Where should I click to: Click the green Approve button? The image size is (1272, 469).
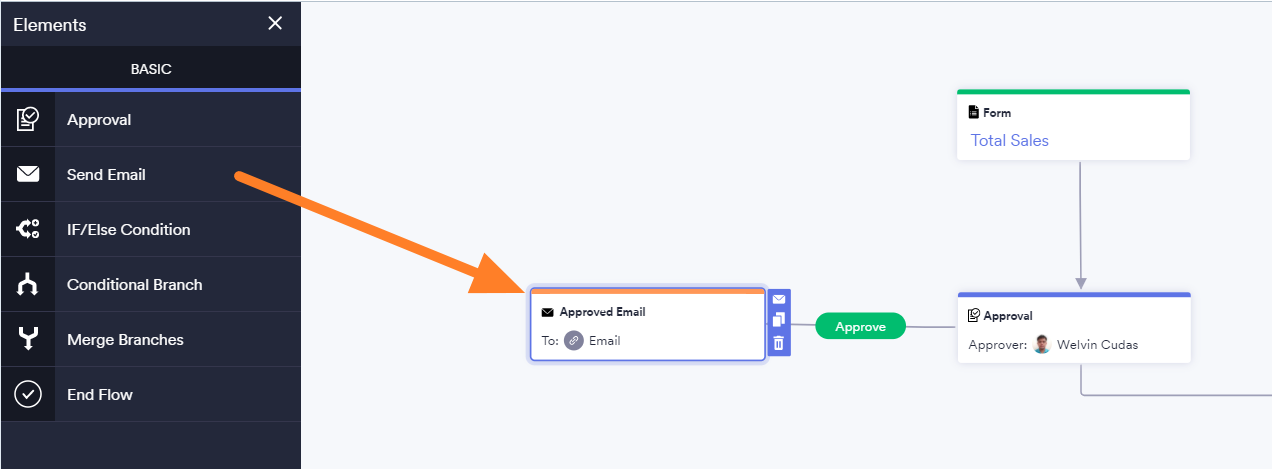pos(861,326)
